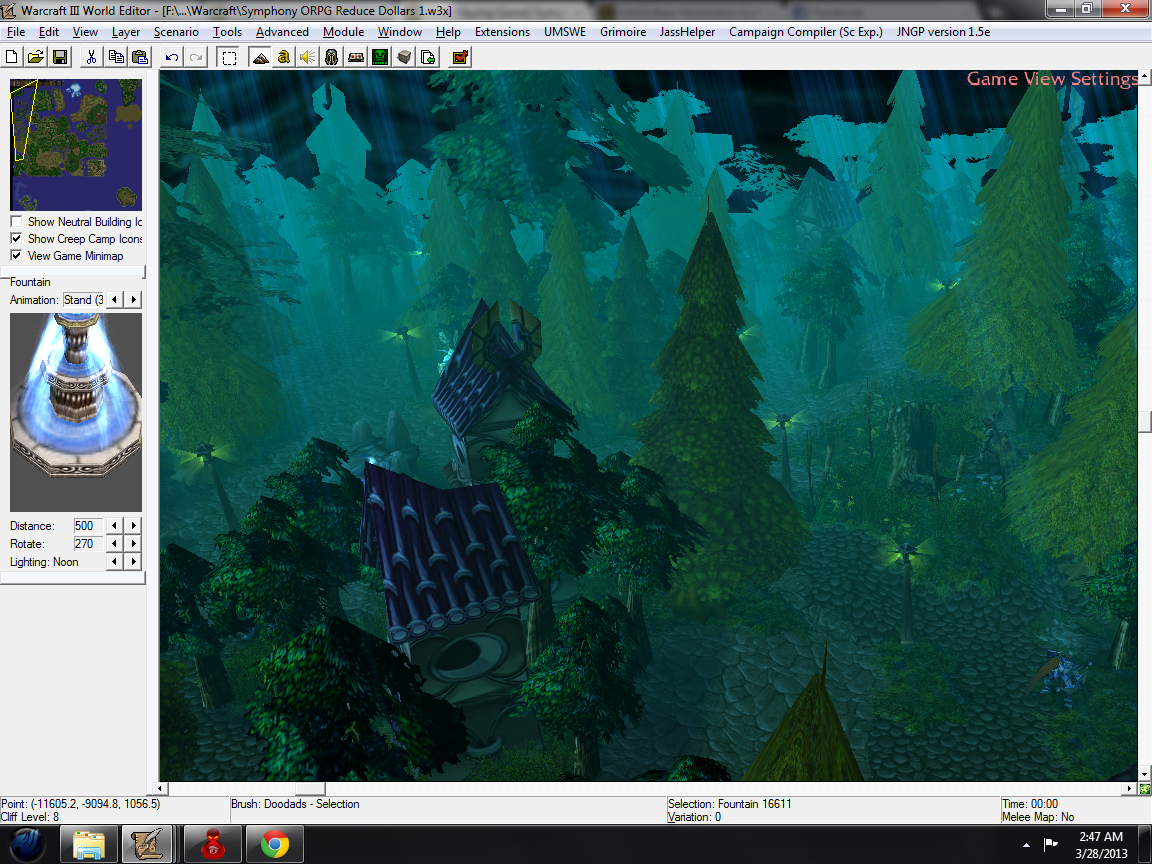Open the Layer menu
The width and height of the screenshot is (1152, 864).
126,32
